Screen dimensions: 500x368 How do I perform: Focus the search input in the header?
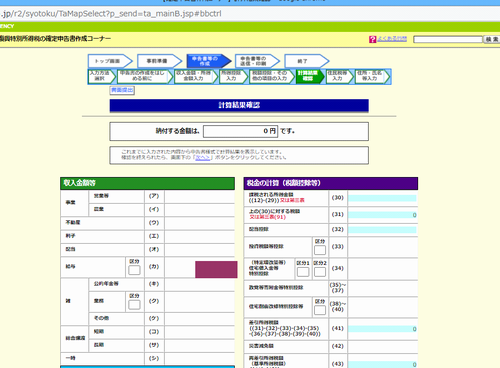(x=448, y=39)
